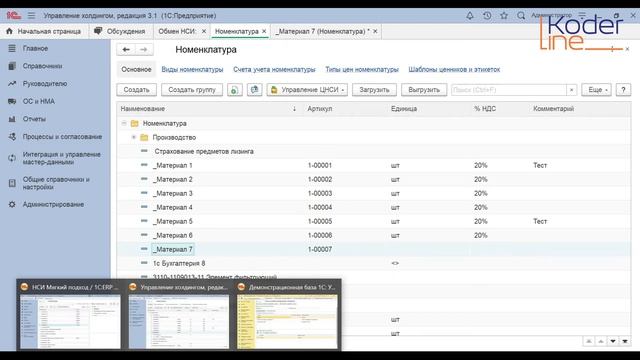
Task: Open the help question mark button
Action: click(623, 90)
